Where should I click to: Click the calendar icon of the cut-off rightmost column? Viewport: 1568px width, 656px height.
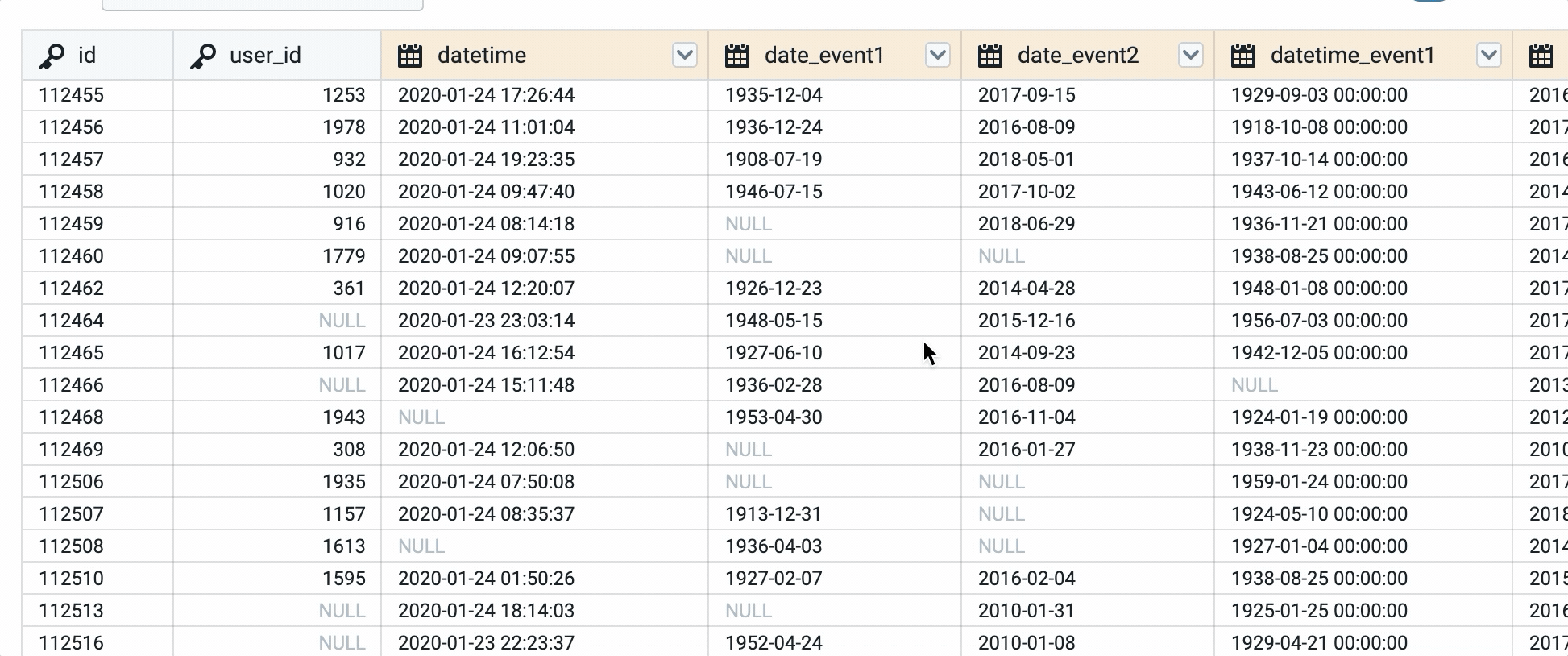point(1541,56)
